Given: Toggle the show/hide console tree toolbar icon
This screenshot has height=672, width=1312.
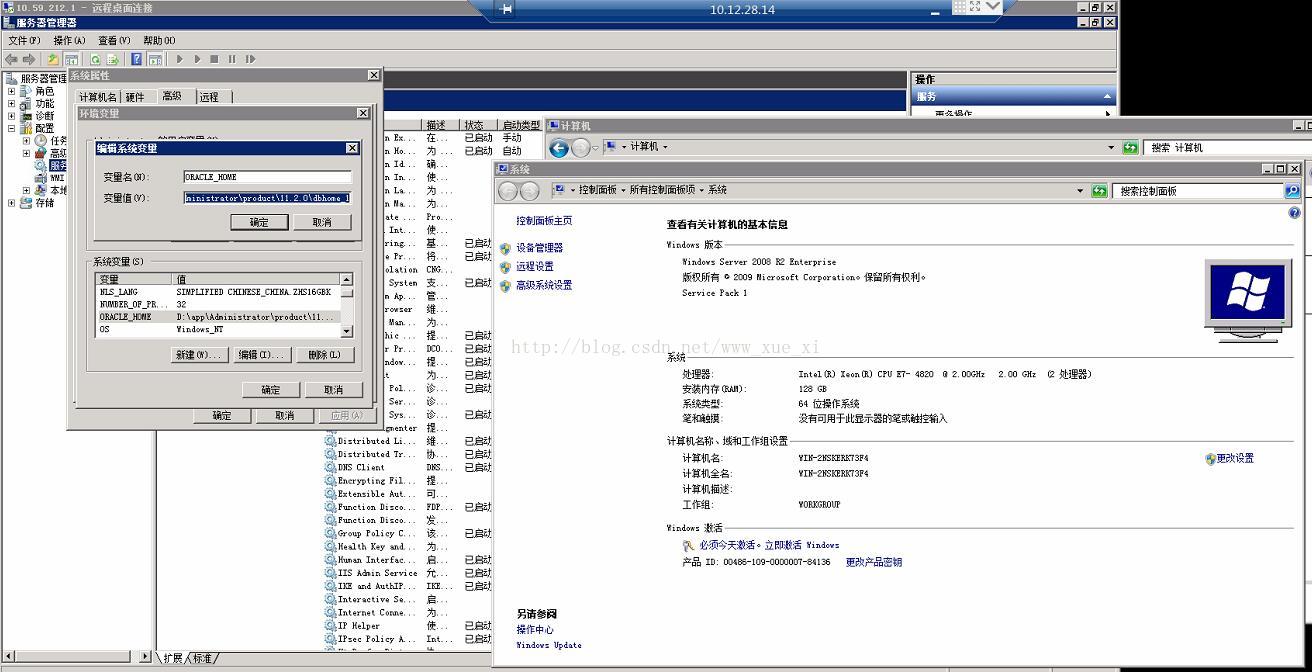Looking at the screenshot, I should (71, 59).
